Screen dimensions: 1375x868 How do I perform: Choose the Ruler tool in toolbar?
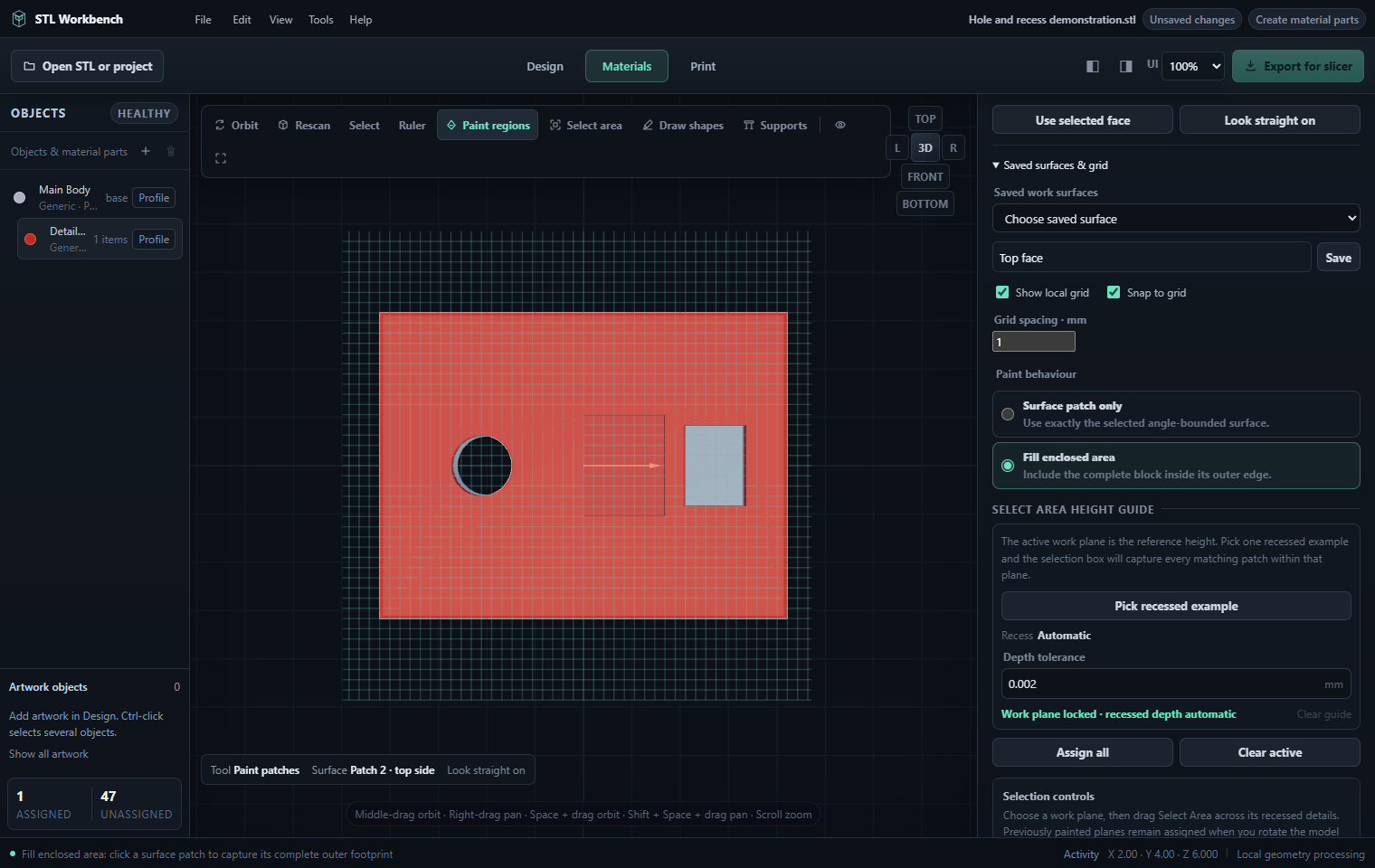click(412, 125)
